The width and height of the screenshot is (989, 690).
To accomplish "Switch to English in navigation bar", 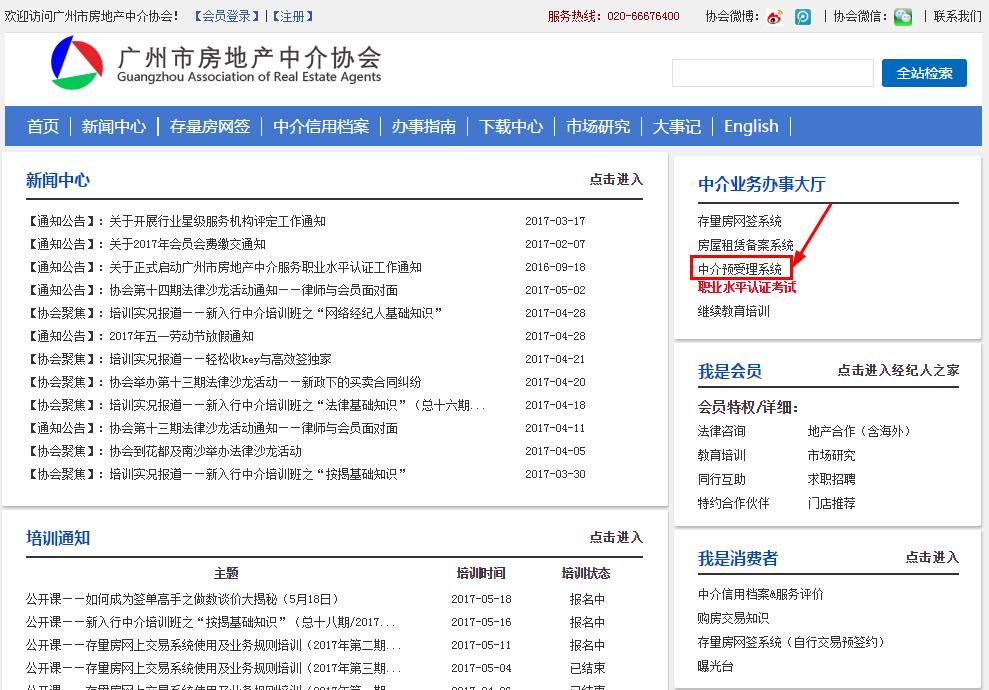I will pyautogui.click(x=751, y=127).
